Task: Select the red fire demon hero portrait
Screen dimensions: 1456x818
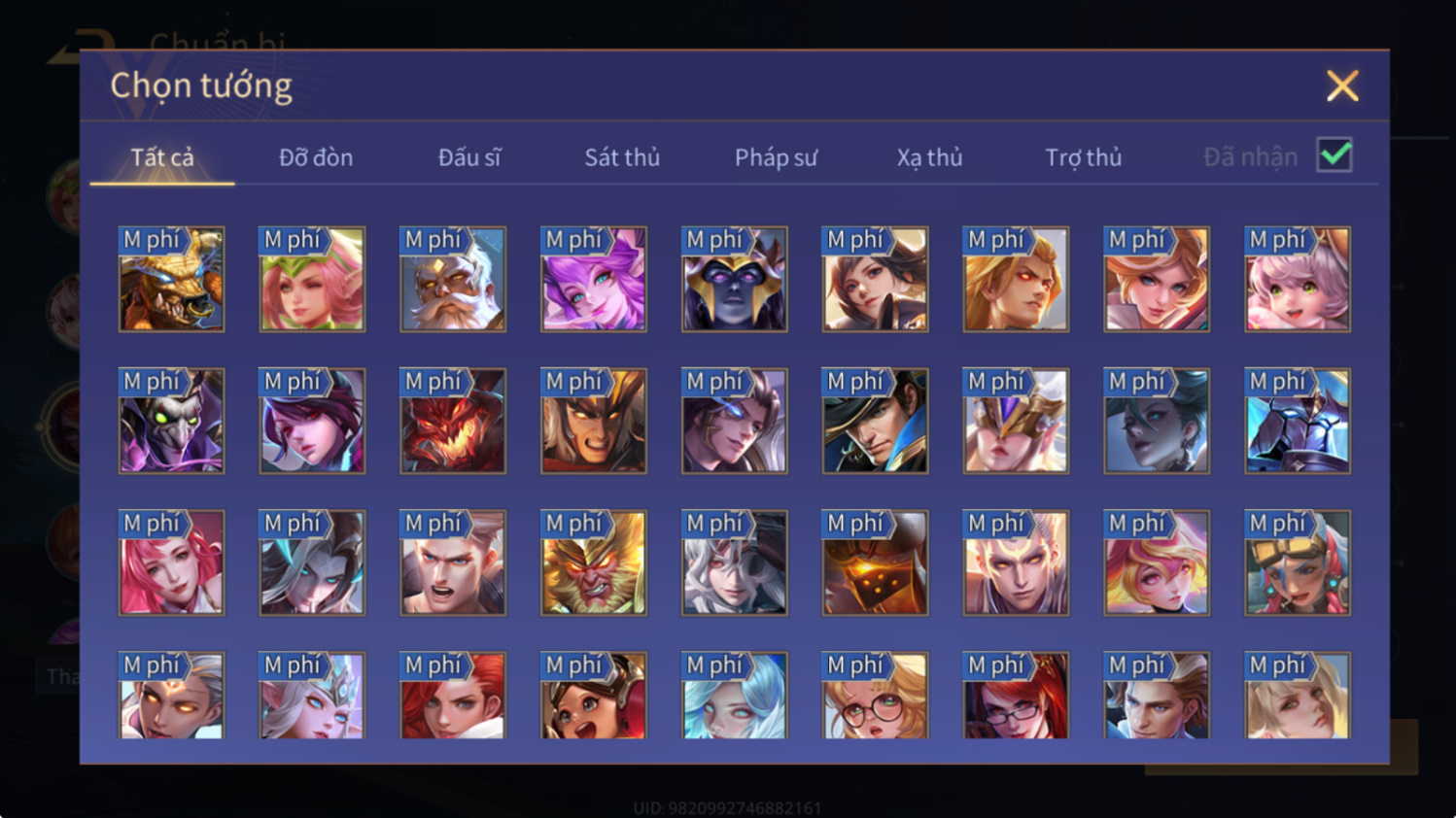Action: pos(453,422)
